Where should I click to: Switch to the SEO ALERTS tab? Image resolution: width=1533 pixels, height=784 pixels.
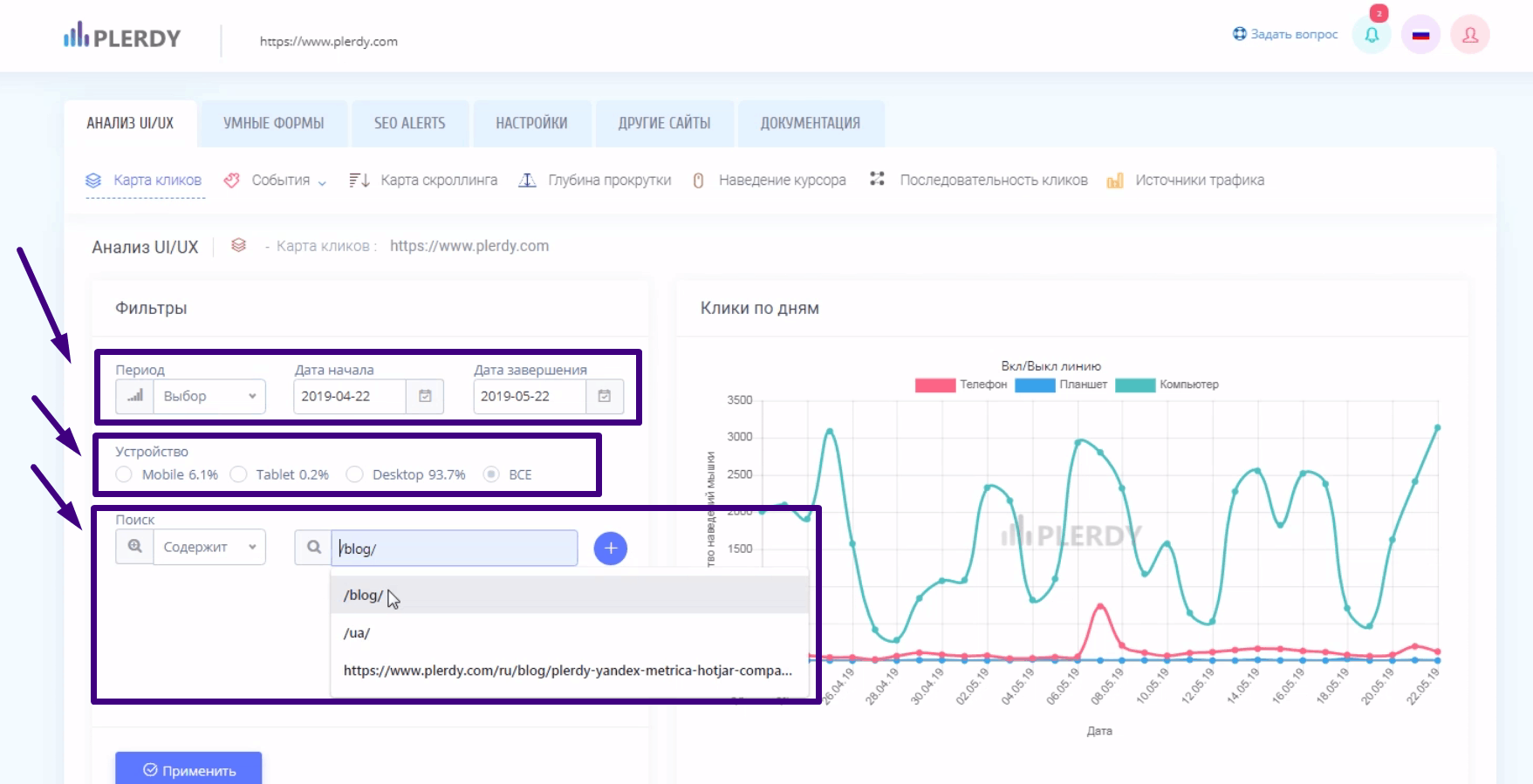(x=410, y=123)
